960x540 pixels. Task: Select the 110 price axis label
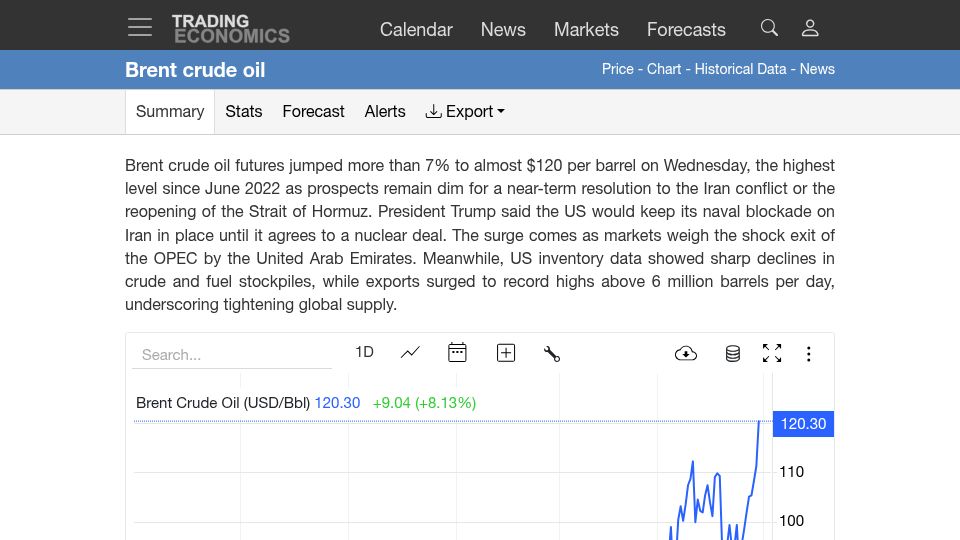792,472
